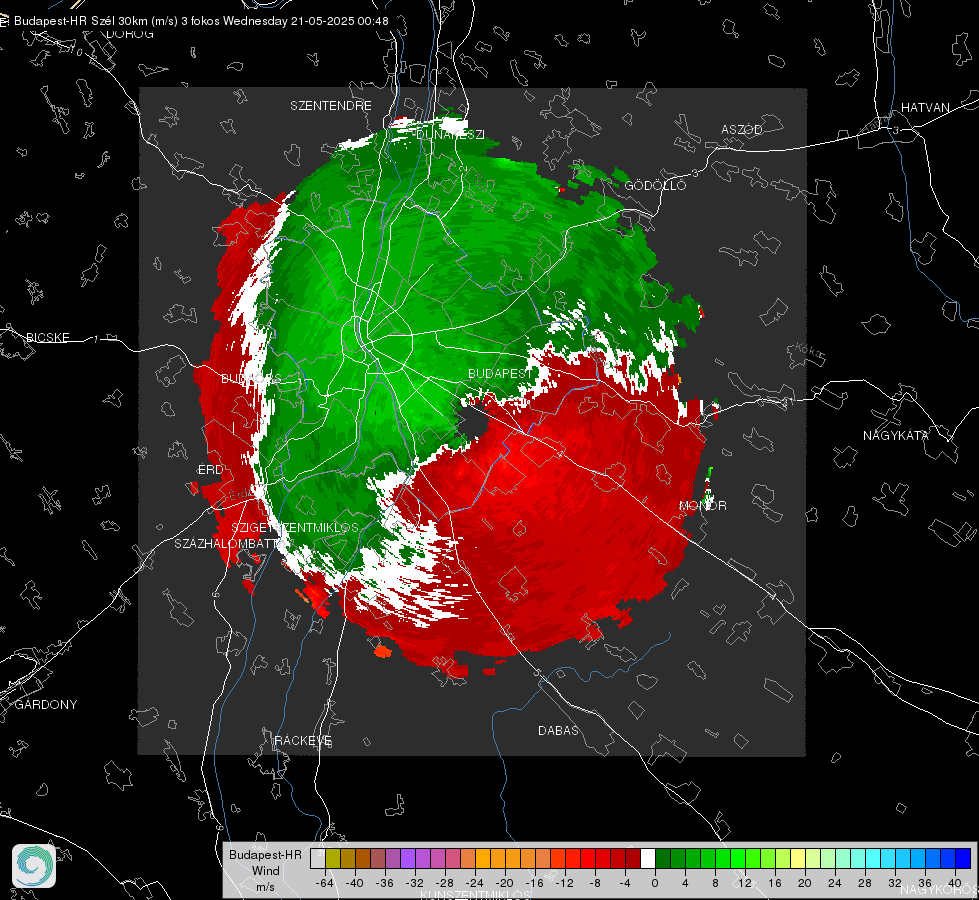
Task: Click the BICSKE city label
Action: point(48,337)
